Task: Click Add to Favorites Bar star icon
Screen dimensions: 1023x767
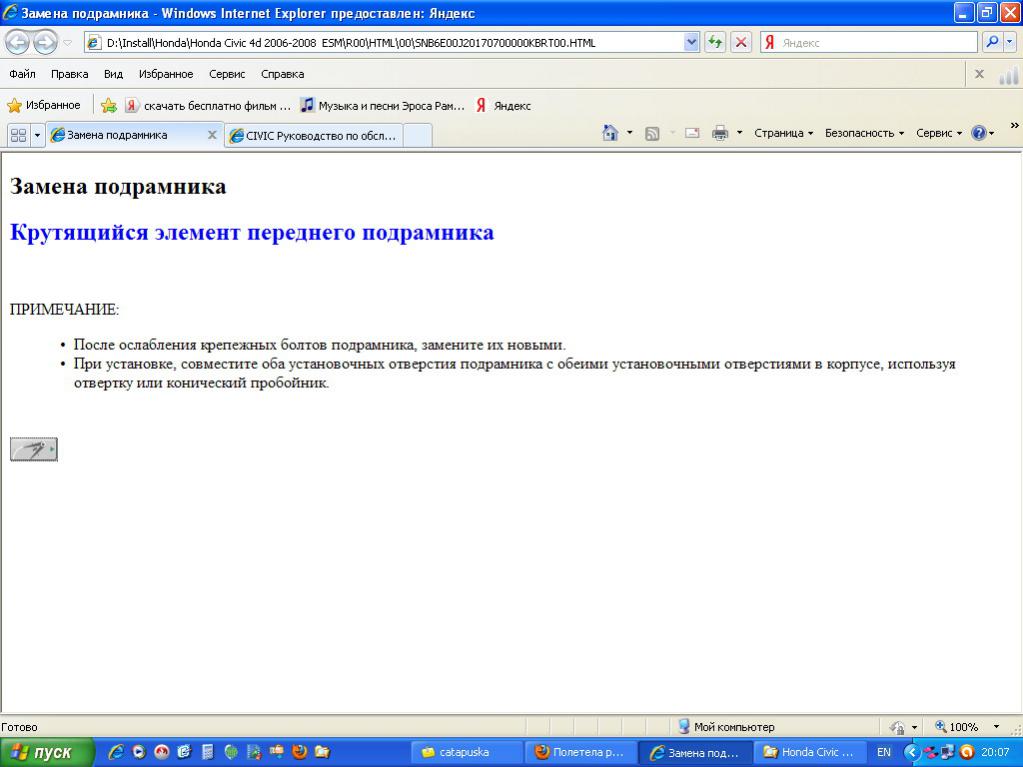Action: 109,106
